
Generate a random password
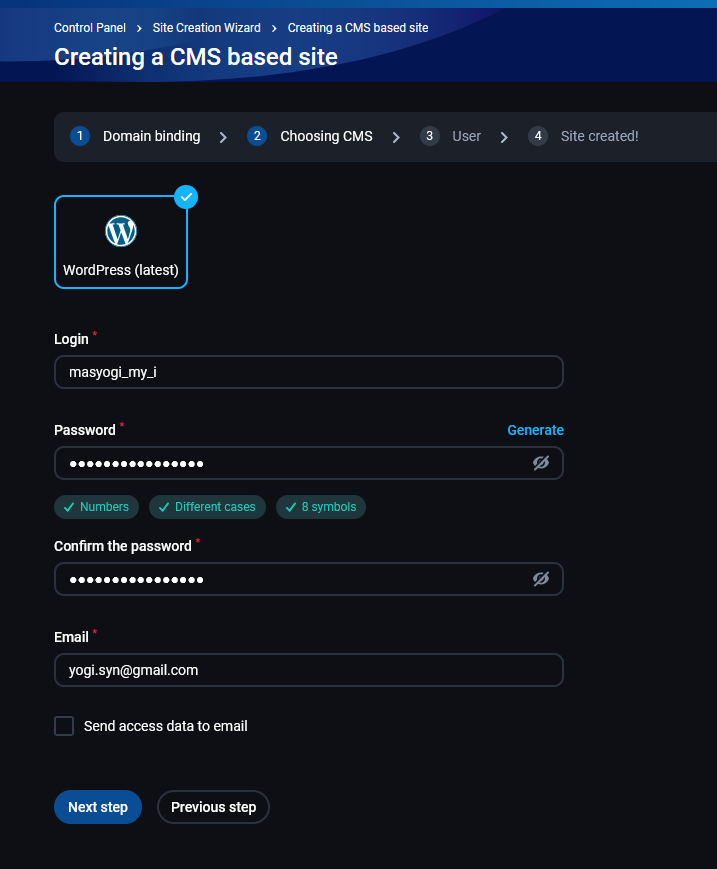pyautogui.click(x=535, y=430)
